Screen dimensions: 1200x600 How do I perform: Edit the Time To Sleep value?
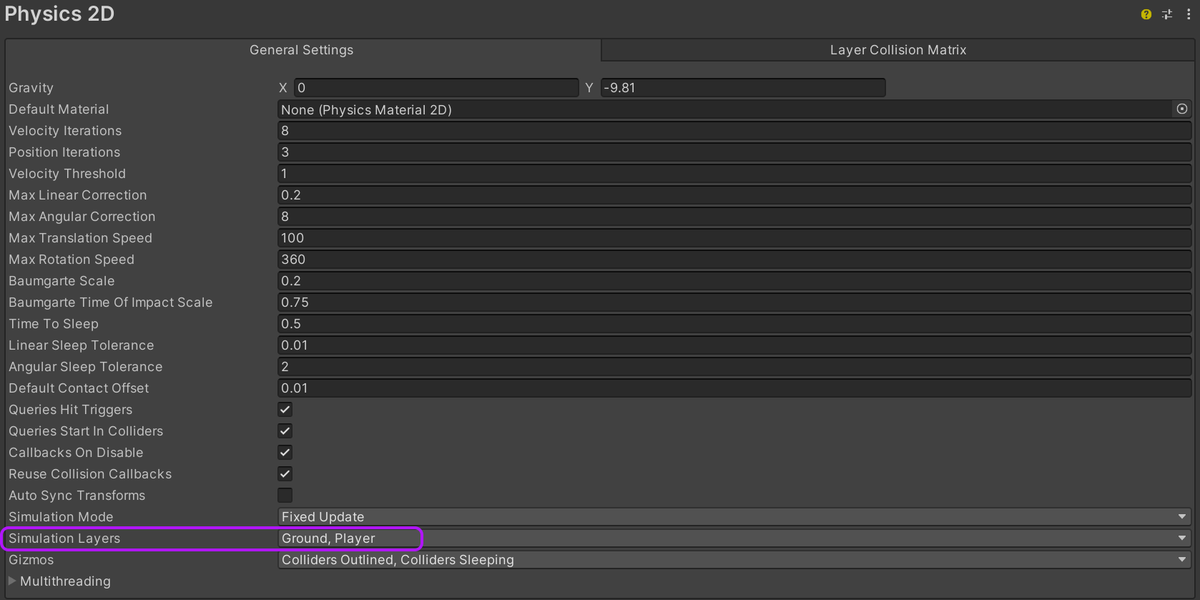(734, 324)
